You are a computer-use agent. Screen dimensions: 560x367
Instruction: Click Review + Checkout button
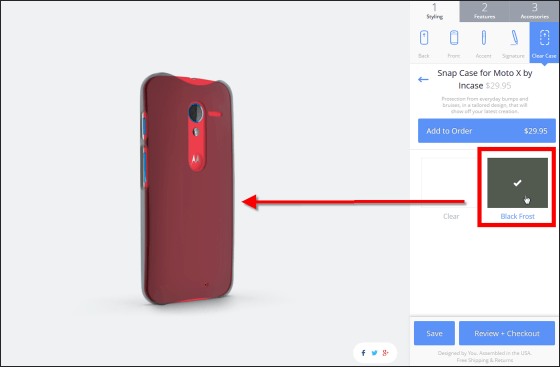(x=507, y=333)
